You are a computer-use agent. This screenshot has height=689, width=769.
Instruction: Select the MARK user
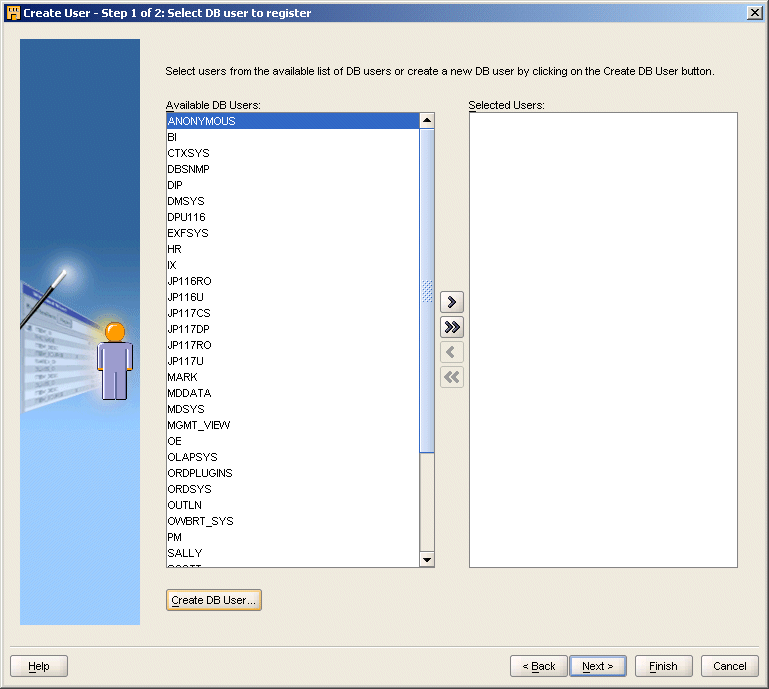[293, 377]
